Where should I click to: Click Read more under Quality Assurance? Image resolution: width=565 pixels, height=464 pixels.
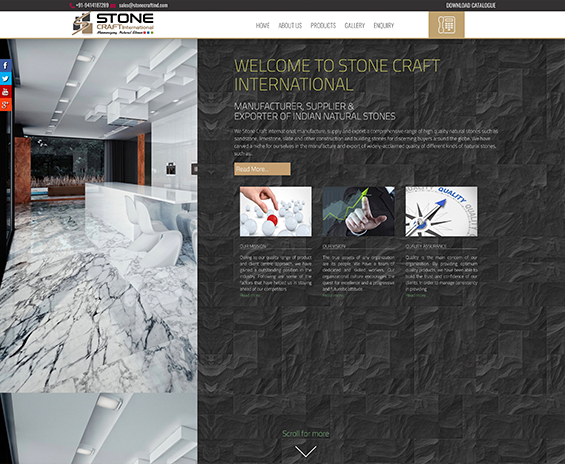click(415, 295)
